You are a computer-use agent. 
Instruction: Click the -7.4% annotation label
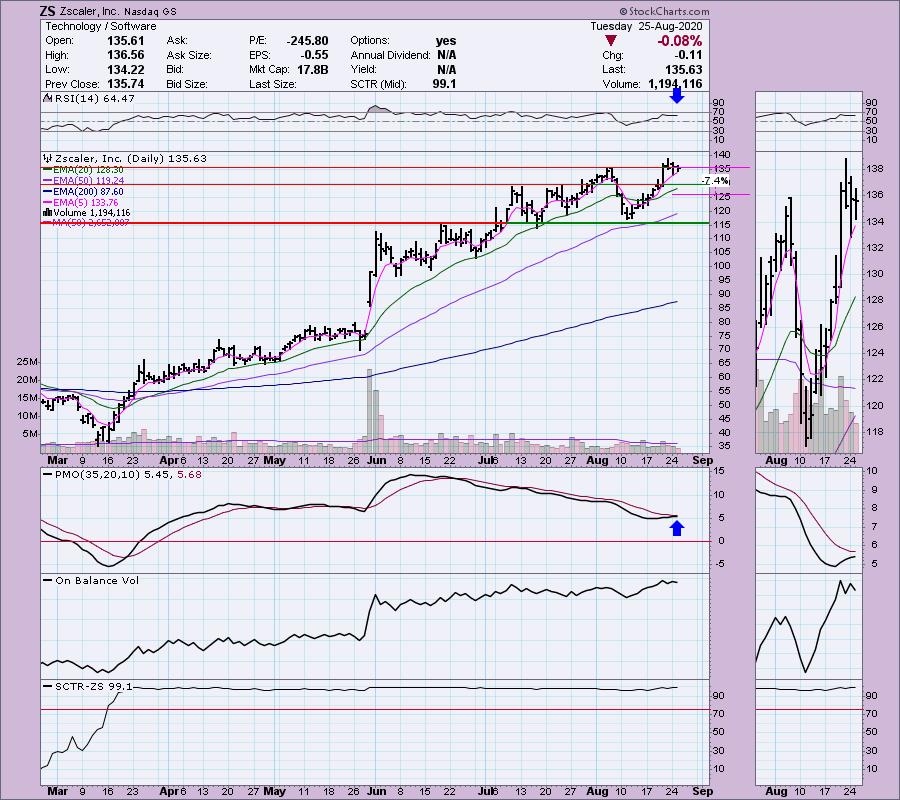[x=715, y=181]
